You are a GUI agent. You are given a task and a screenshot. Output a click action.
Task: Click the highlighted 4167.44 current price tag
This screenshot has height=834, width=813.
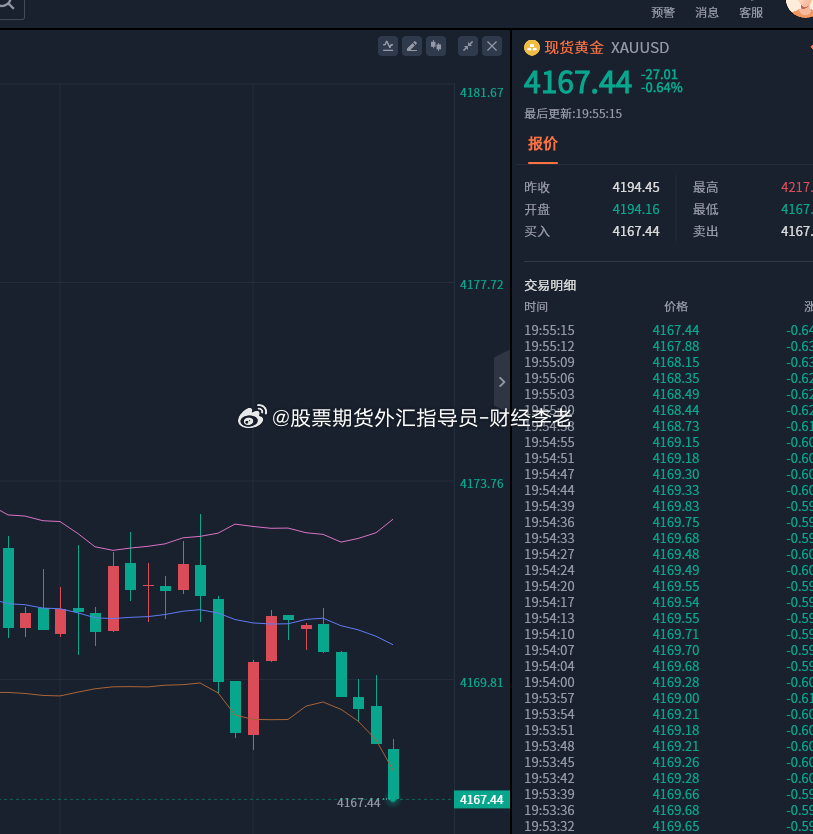(482, 800)
